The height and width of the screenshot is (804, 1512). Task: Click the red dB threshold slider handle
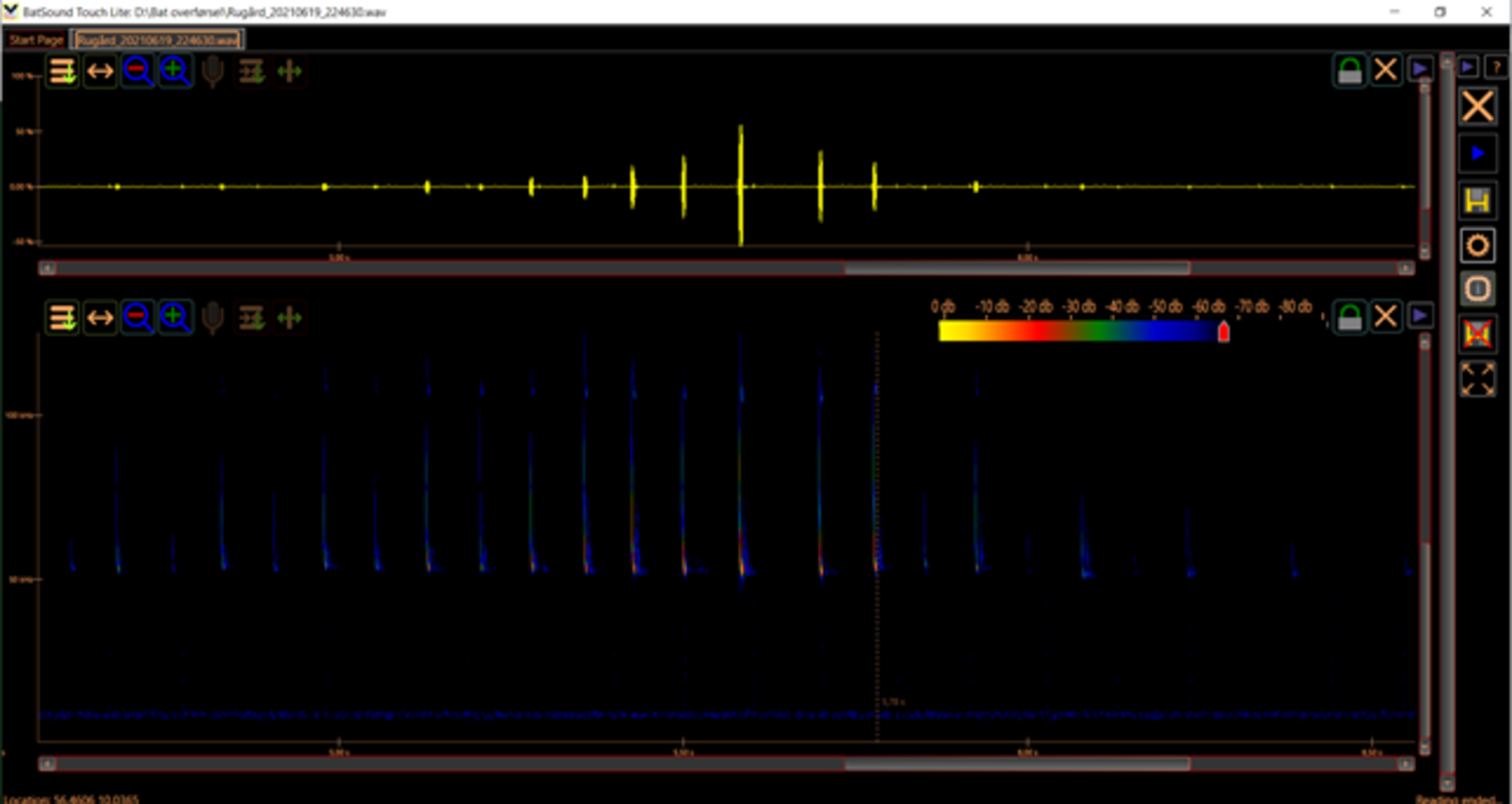click(x=1223, y=332)
